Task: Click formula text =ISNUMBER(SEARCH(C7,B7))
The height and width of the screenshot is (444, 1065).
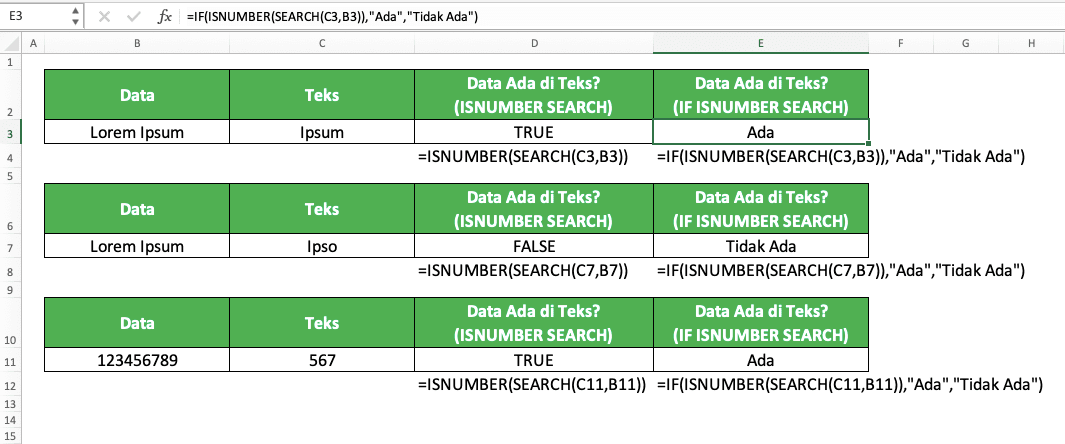Action: pos(522,272)
